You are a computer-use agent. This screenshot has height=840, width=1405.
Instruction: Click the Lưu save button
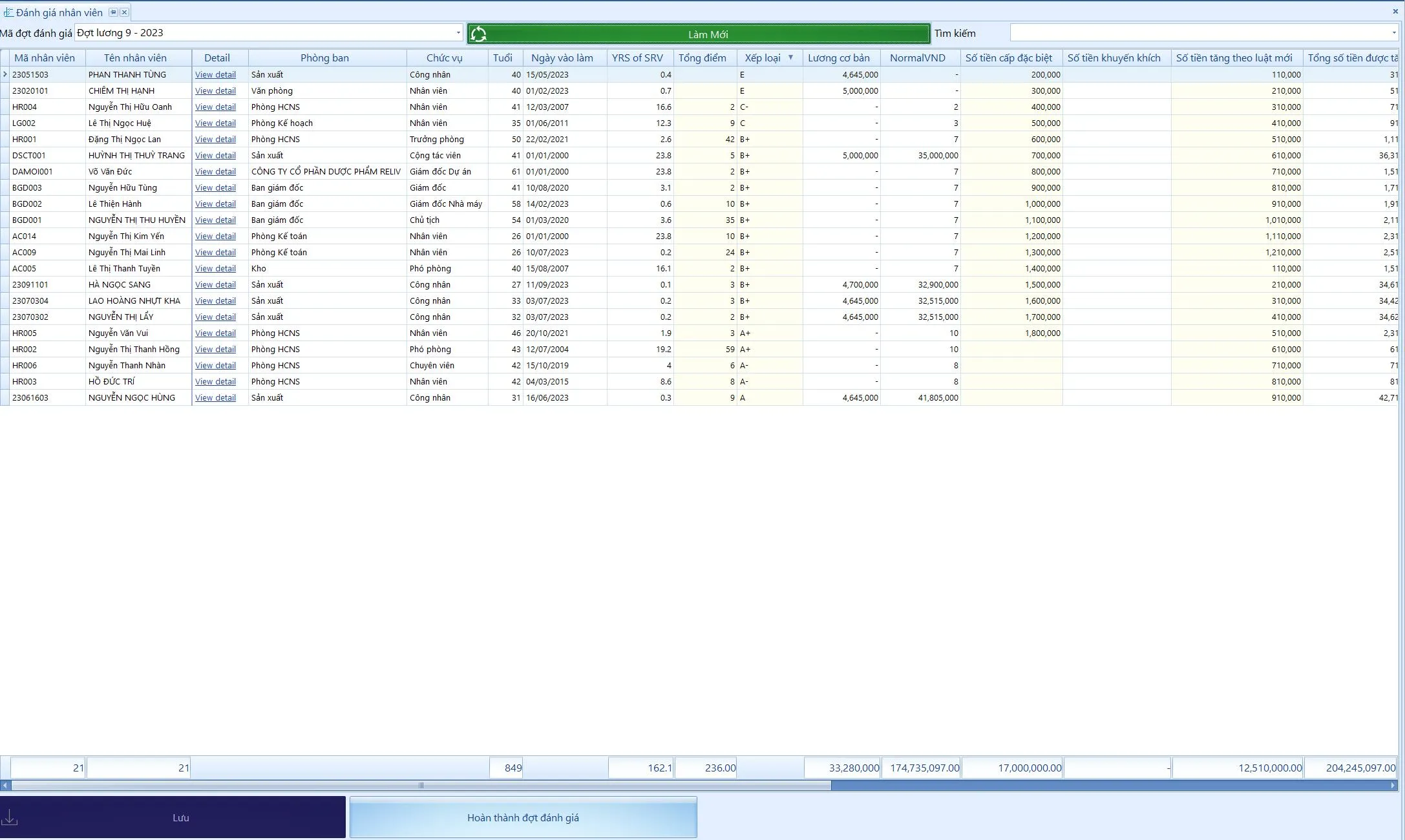(x=173, y=817)
